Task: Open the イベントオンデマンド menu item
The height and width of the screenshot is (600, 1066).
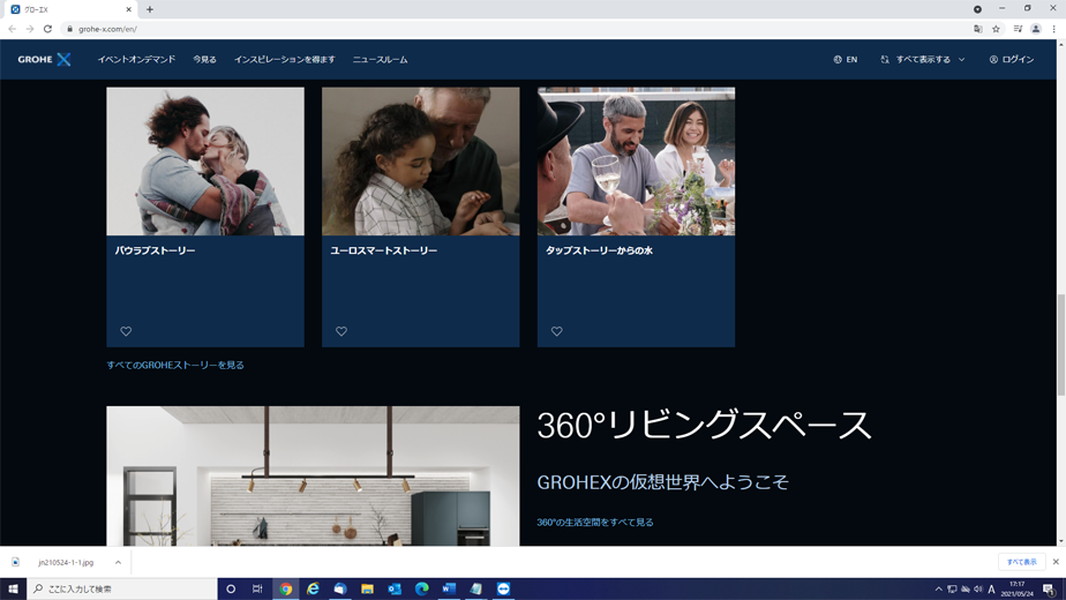Action: (x=136, y=60)
